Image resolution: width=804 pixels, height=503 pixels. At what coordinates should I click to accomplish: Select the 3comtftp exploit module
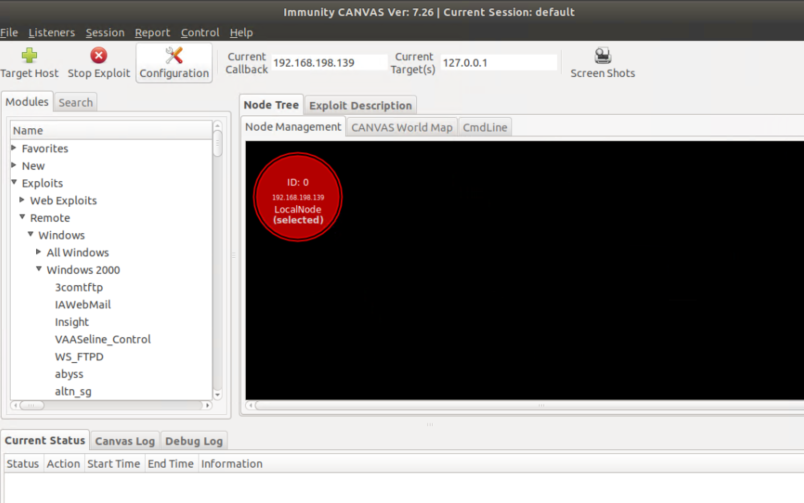(79, 287)
